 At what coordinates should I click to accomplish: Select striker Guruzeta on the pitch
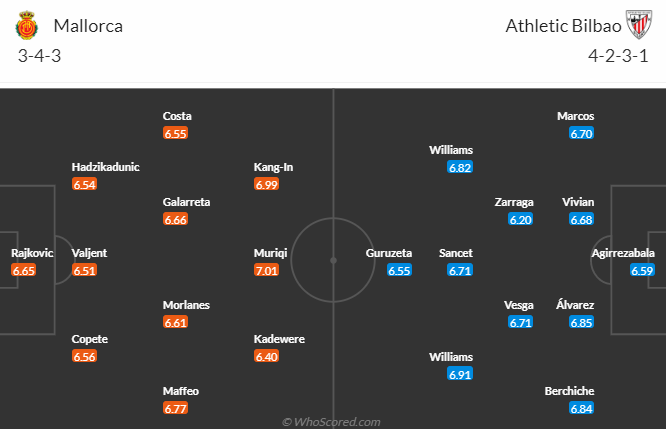click(389, 253)
